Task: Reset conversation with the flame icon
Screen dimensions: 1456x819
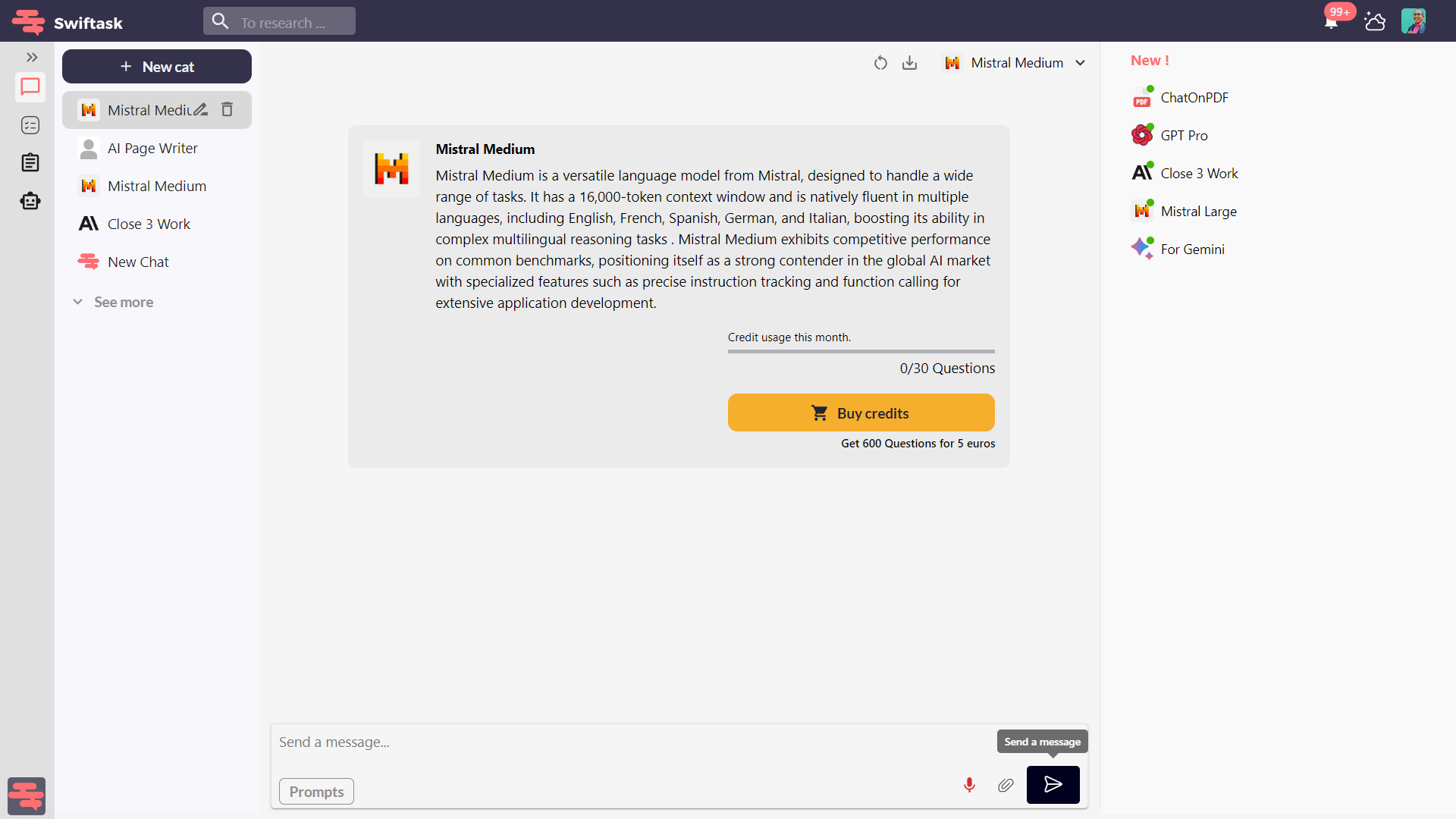Action: click(880, 63)
